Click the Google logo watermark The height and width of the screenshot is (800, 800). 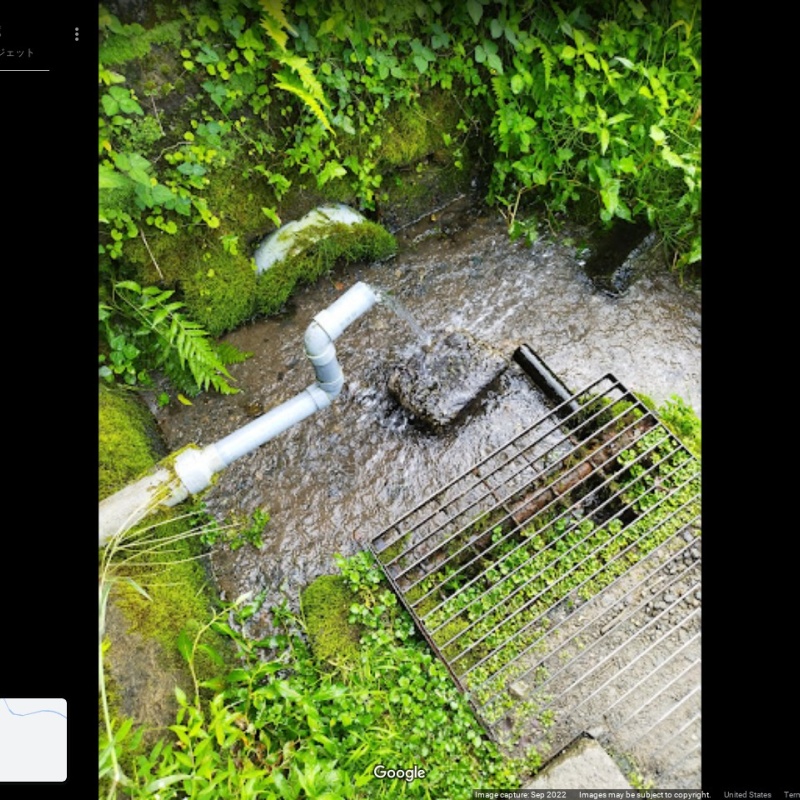(x=399, y=772)
